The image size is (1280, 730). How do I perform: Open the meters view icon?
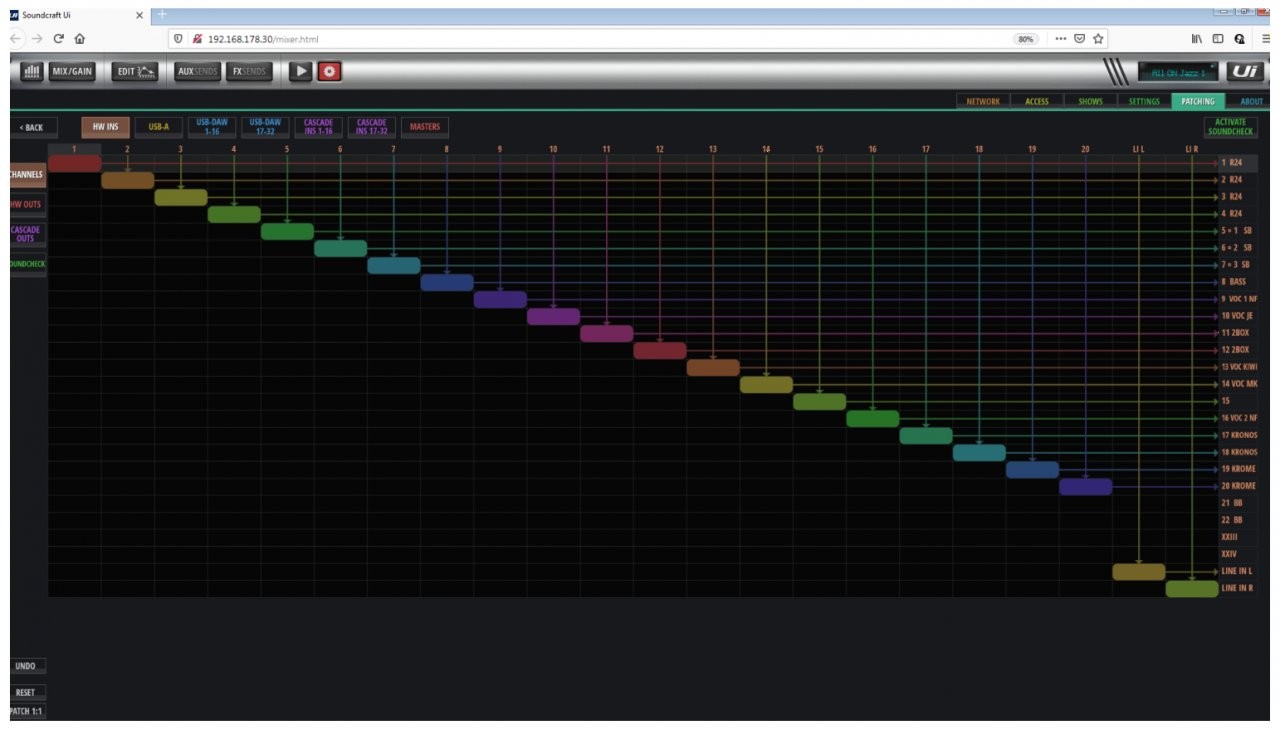click(30, 72)
